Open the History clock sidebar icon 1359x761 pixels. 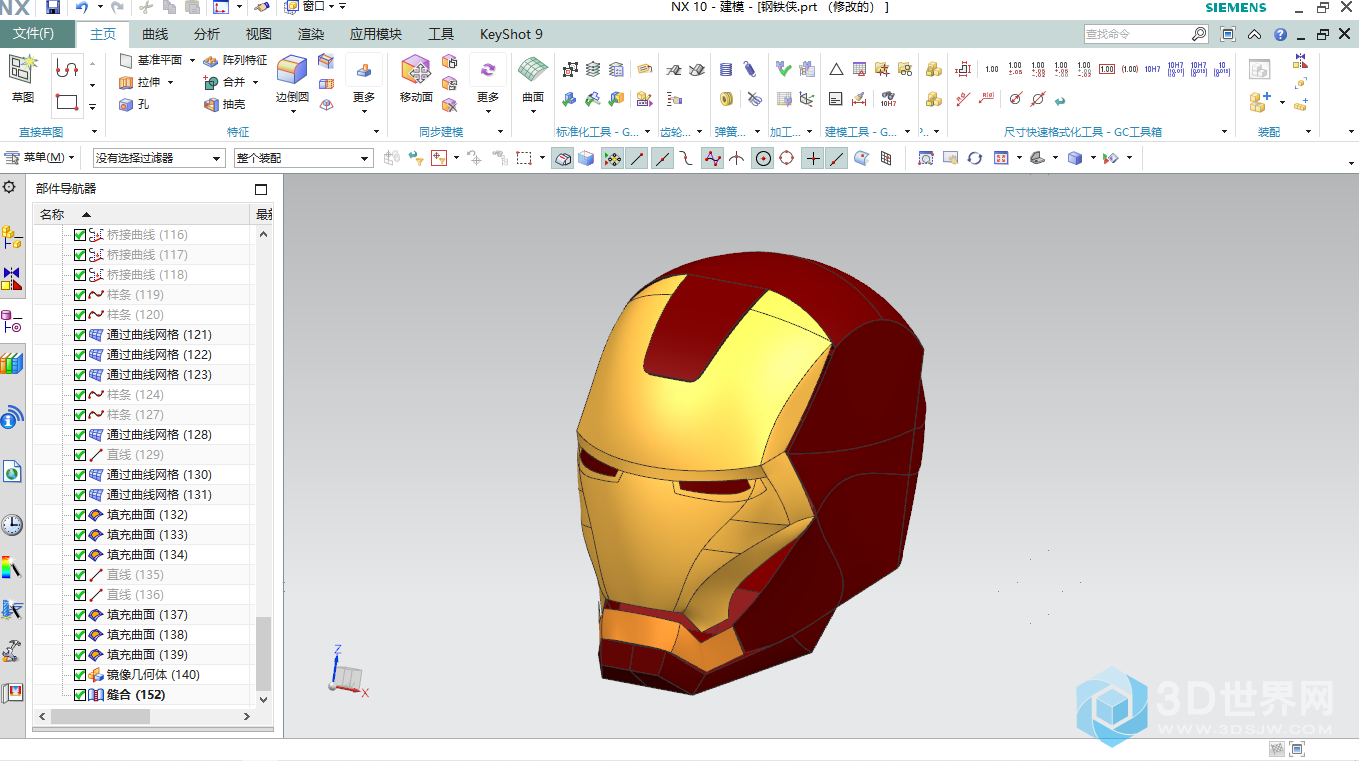[12, 525]
